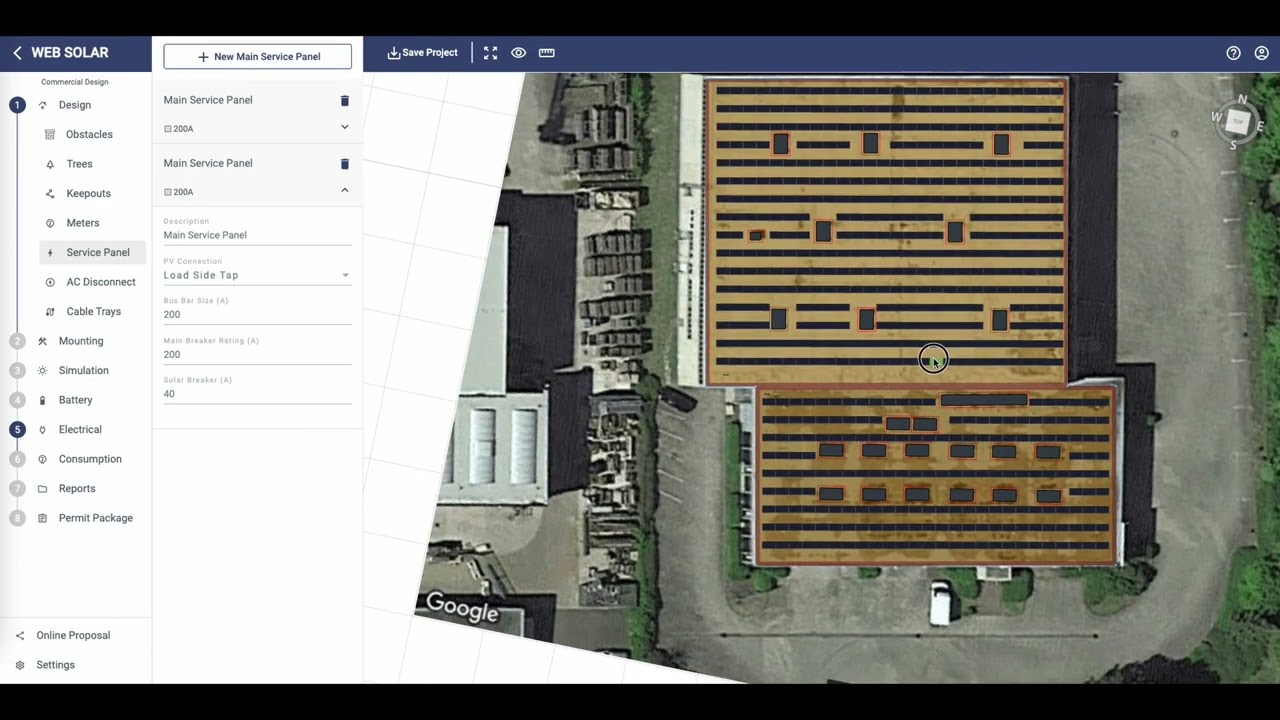Click the Online Proposal link
The height and width of the screenshot is (720, 1280).
[x=73, y=635]
